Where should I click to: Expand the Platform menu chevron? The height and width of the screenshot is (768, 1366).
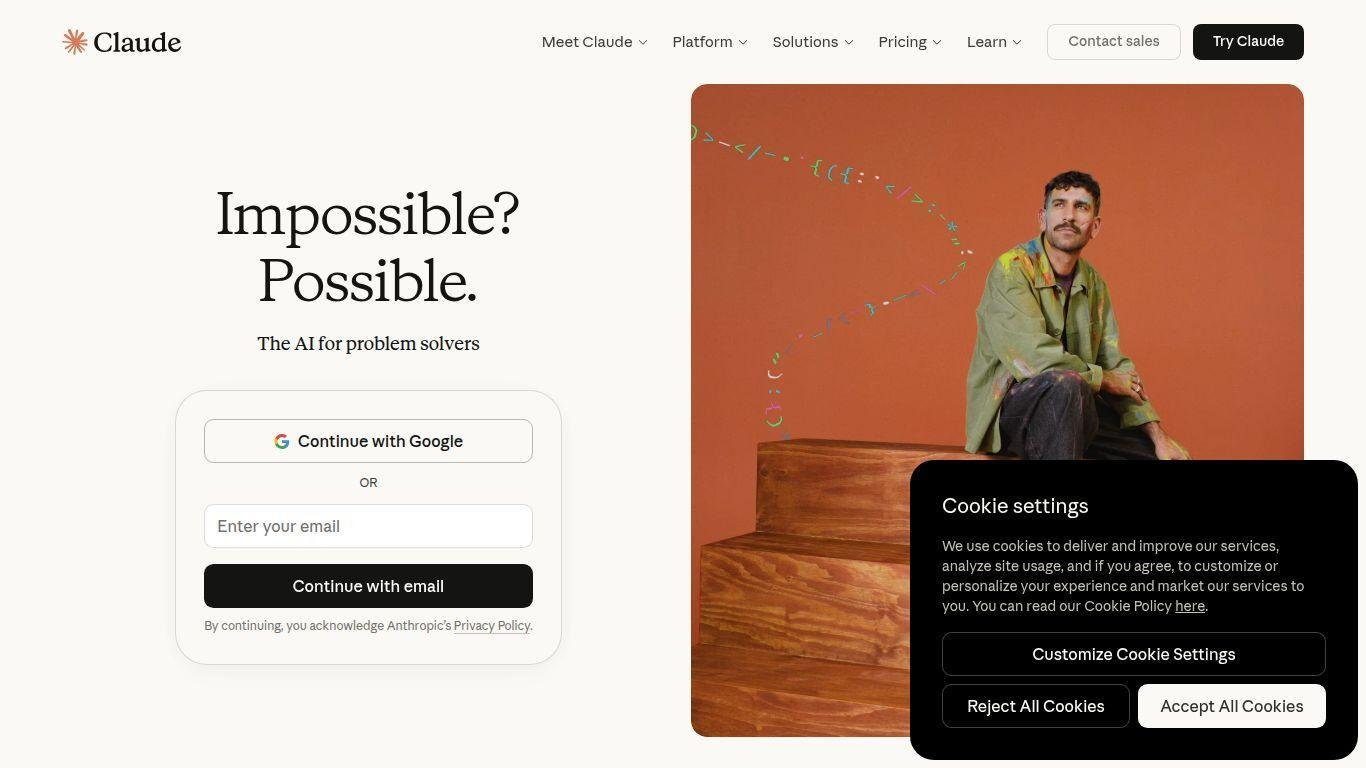[743, 42]
